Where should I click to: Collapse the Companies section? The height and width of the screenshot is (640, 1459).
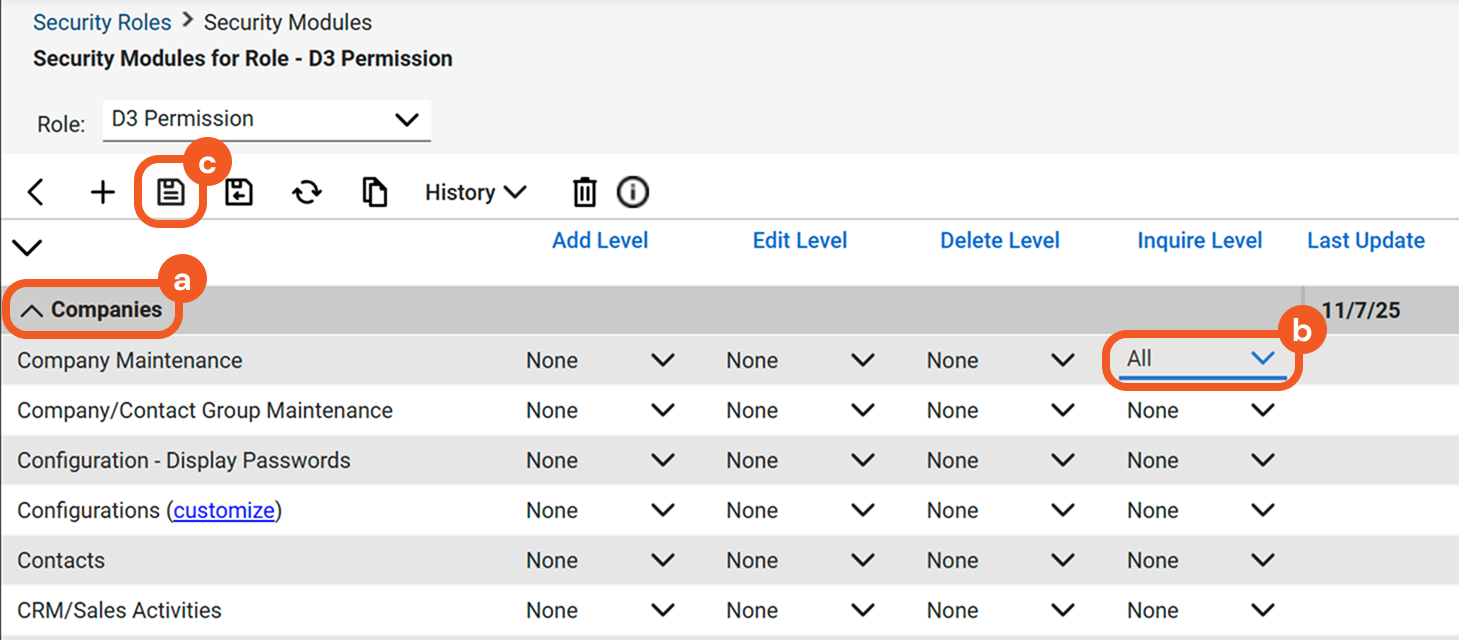pyautogui.click(x=94, y=310)
